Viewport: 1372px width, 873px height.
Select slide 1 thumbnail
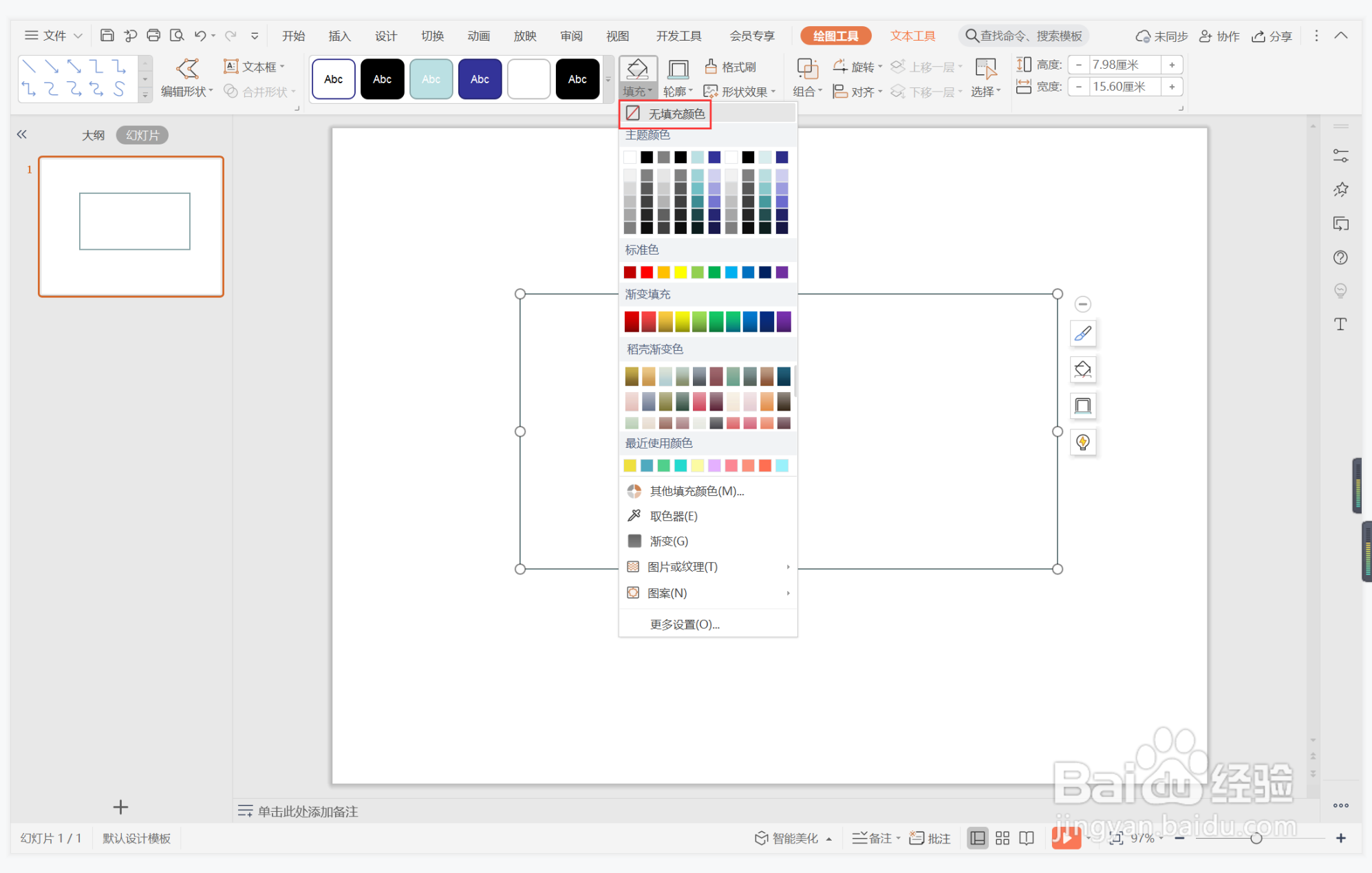(x=131, y=226)
